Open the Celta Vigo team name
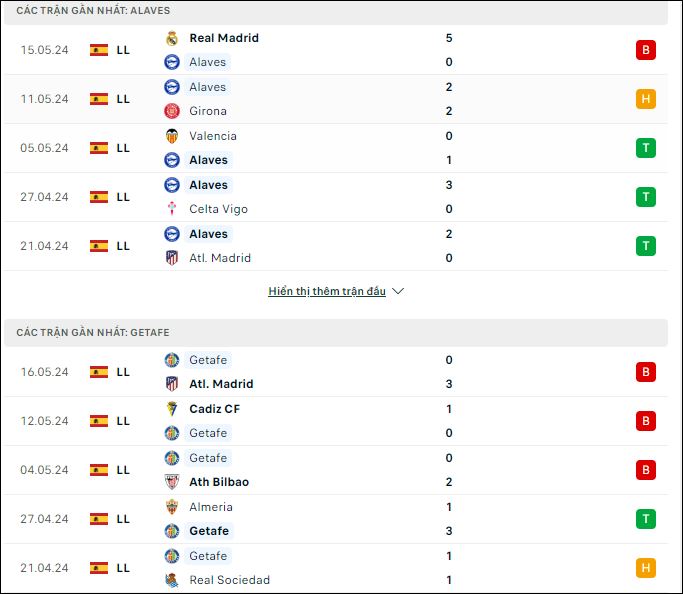The image size is (683, 594). tap(218, 209)
